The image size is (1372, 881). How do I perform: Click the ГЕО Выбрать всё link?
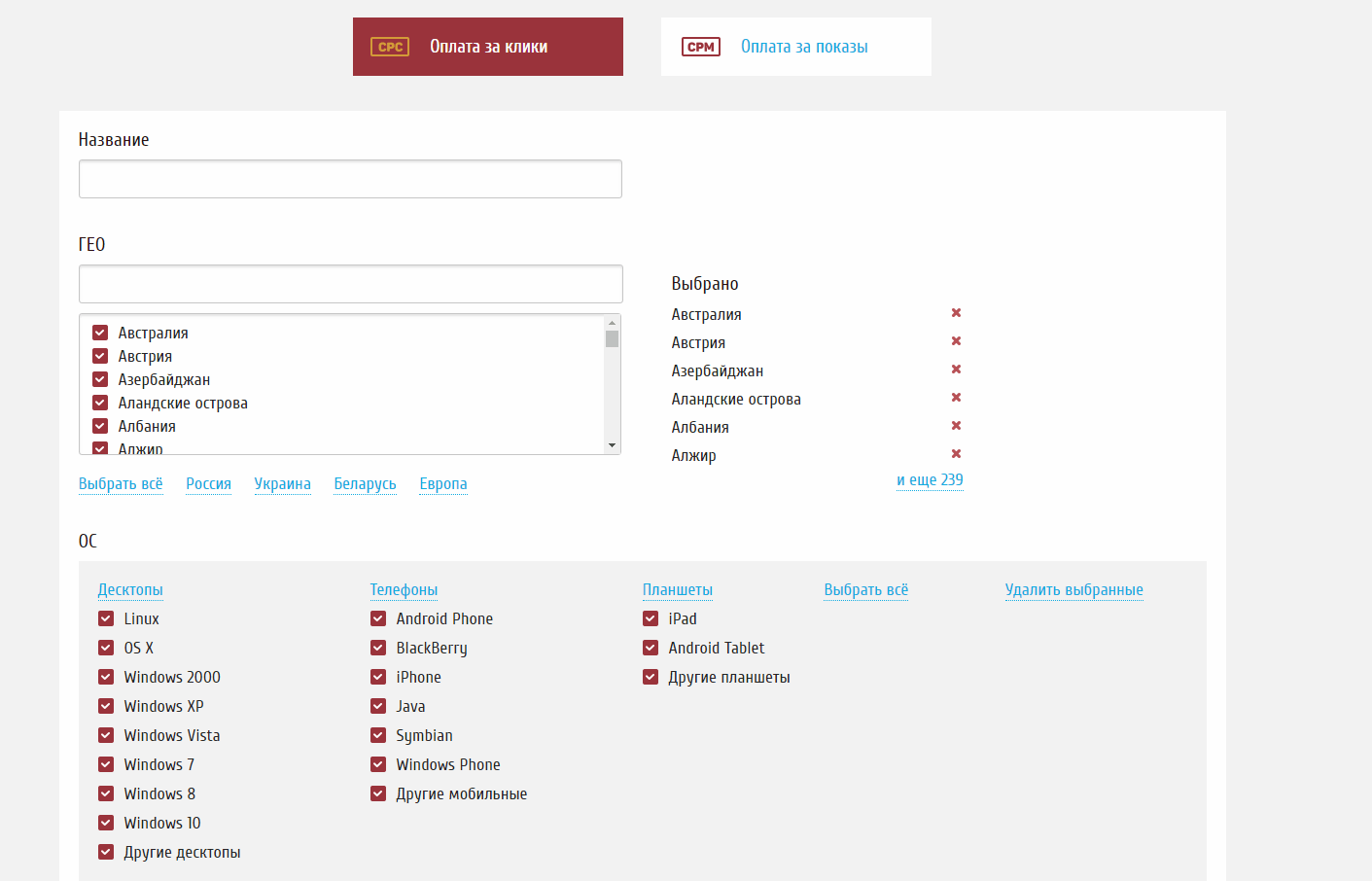(x=121, y=484)
